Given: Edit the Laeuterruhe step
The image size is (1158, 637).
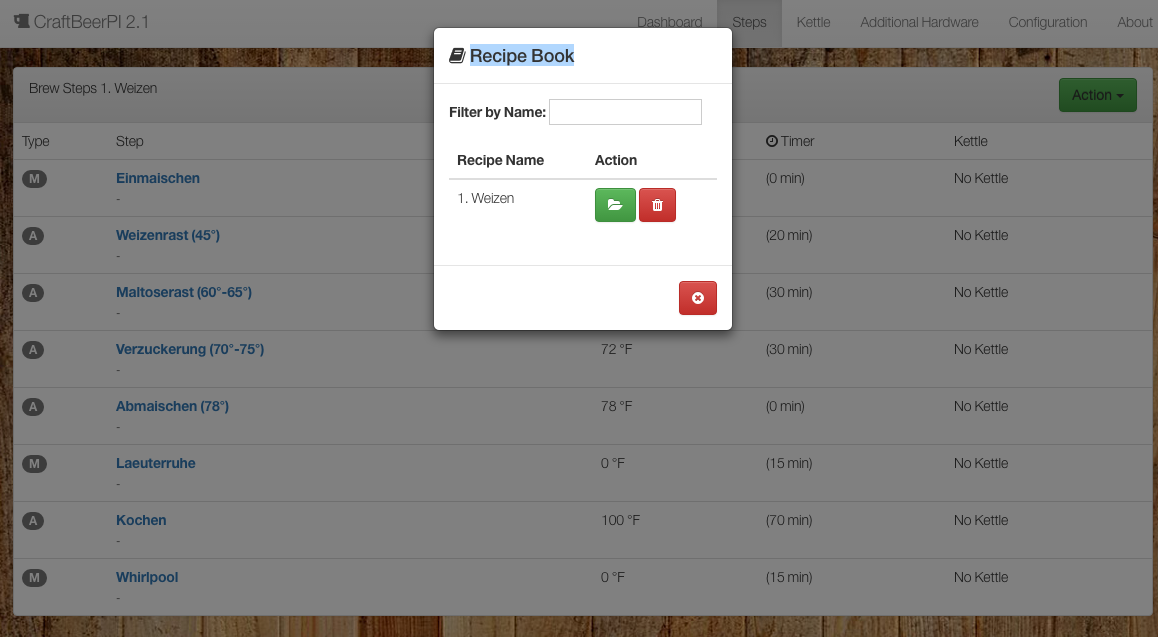Looking at the screenshot, I should pyautogui.click(x=156, y=463).
